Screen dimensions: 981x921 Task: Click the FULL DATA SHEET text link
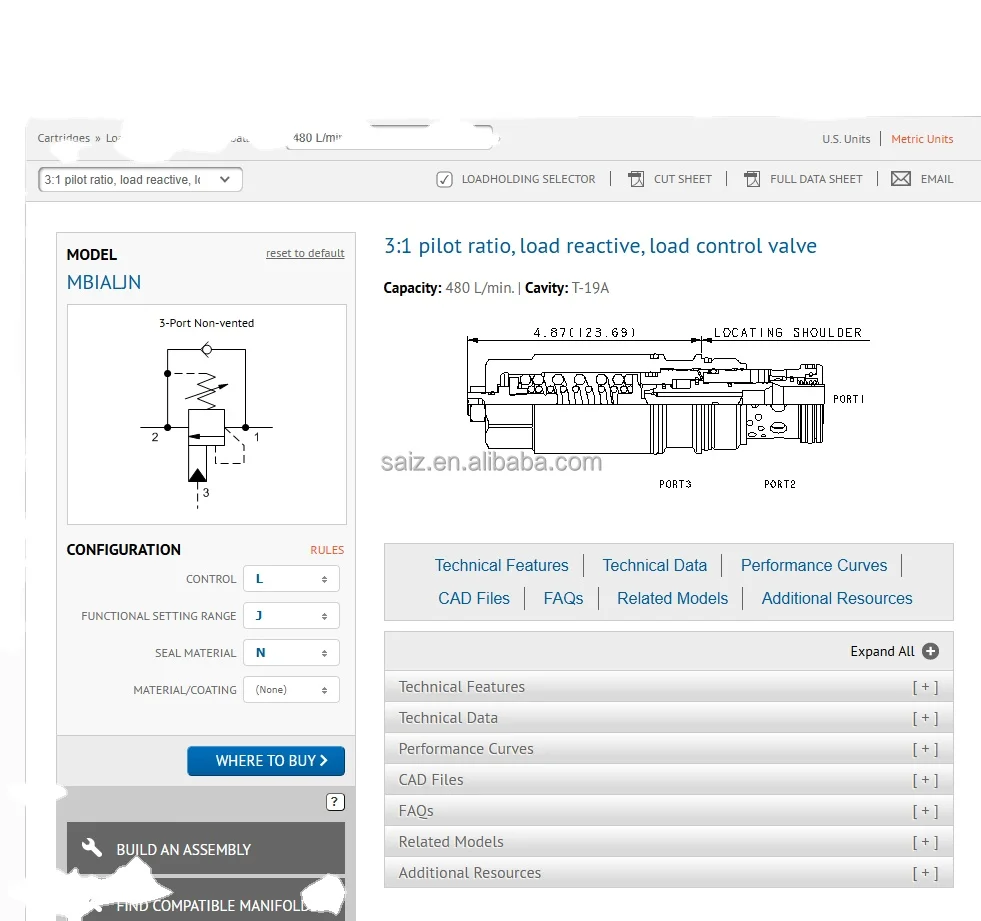pos(816,179)
